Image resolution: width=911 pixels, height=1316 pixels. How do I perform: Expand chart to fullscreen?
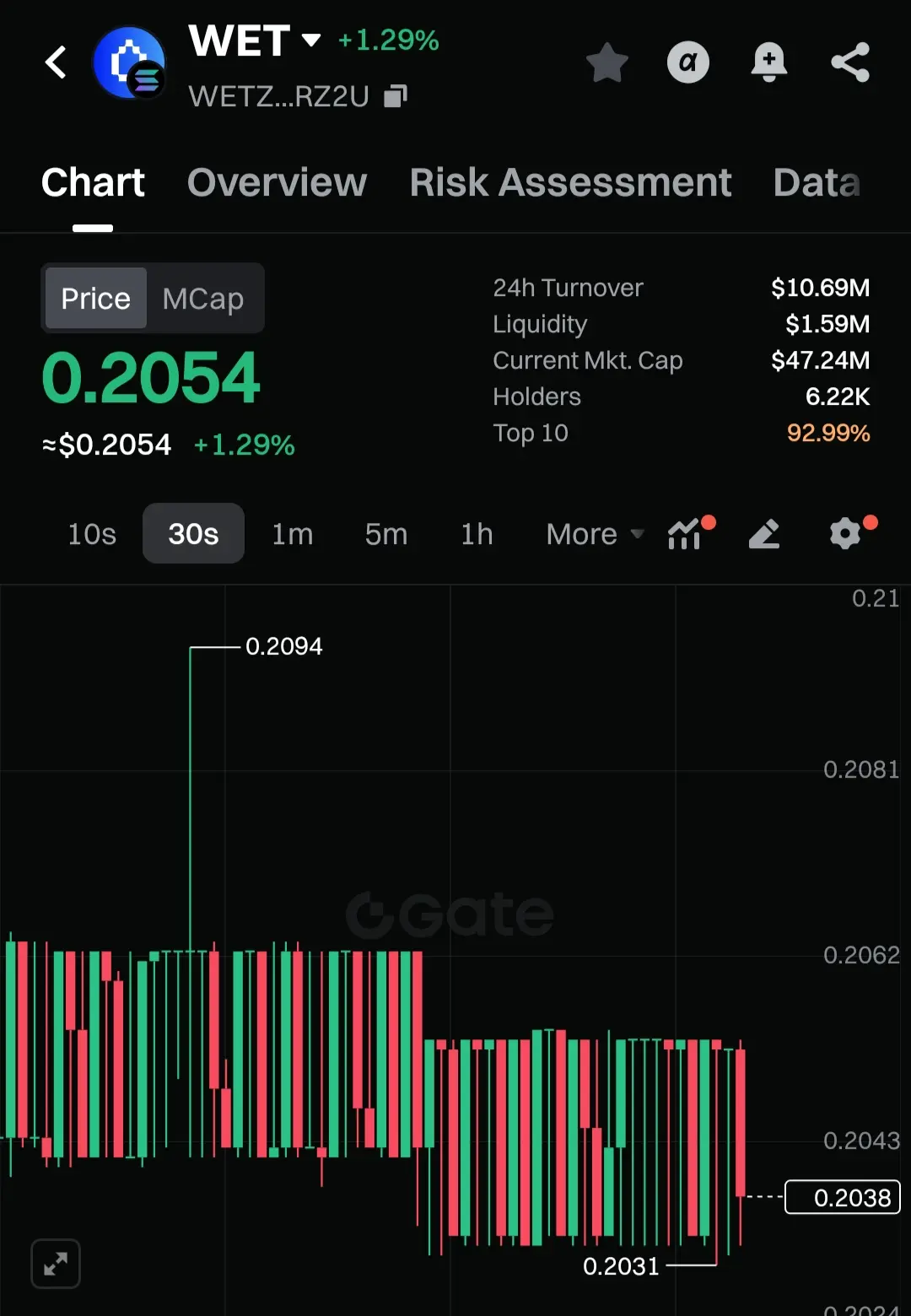point(56,1264)
